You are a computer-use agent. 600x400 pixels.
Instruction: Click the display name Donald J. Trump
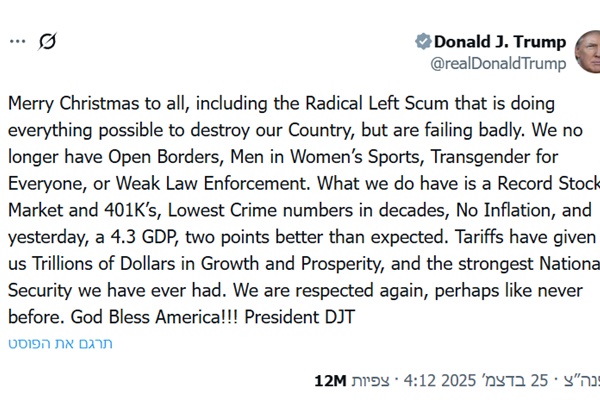[x=499, y=42]
